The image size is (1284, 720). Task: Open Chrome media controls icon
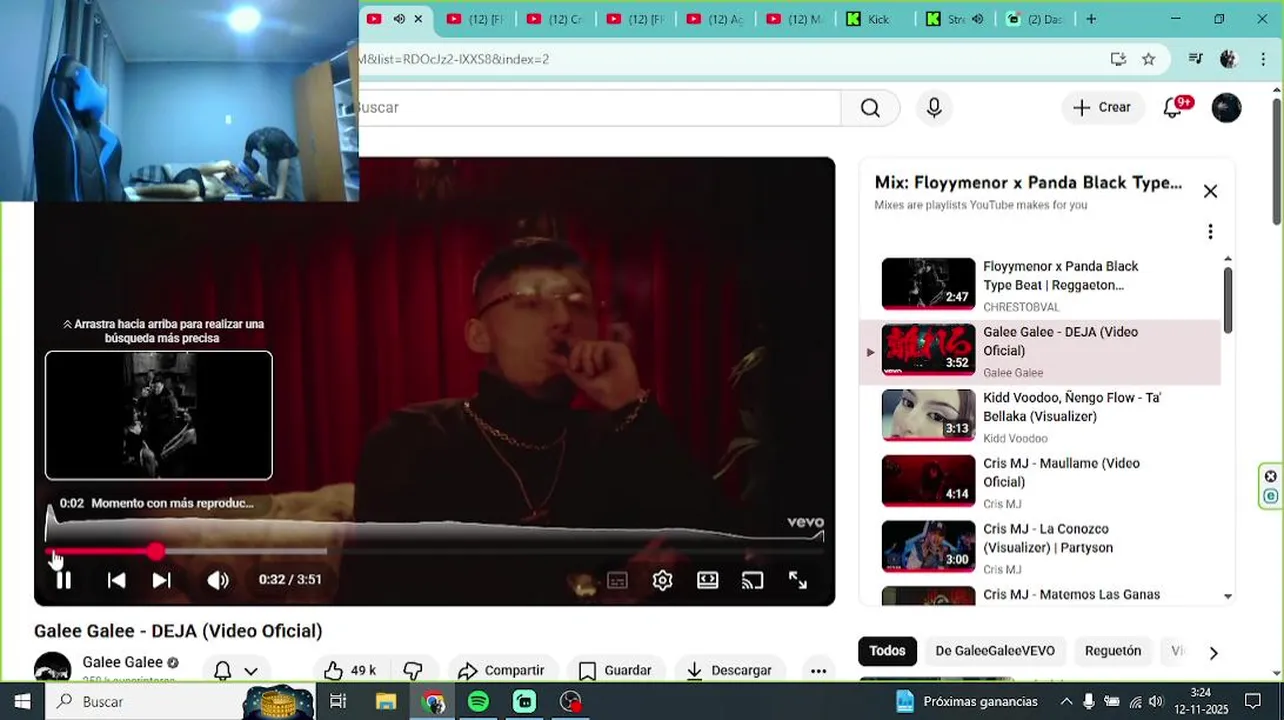[x=1195, y=59]
